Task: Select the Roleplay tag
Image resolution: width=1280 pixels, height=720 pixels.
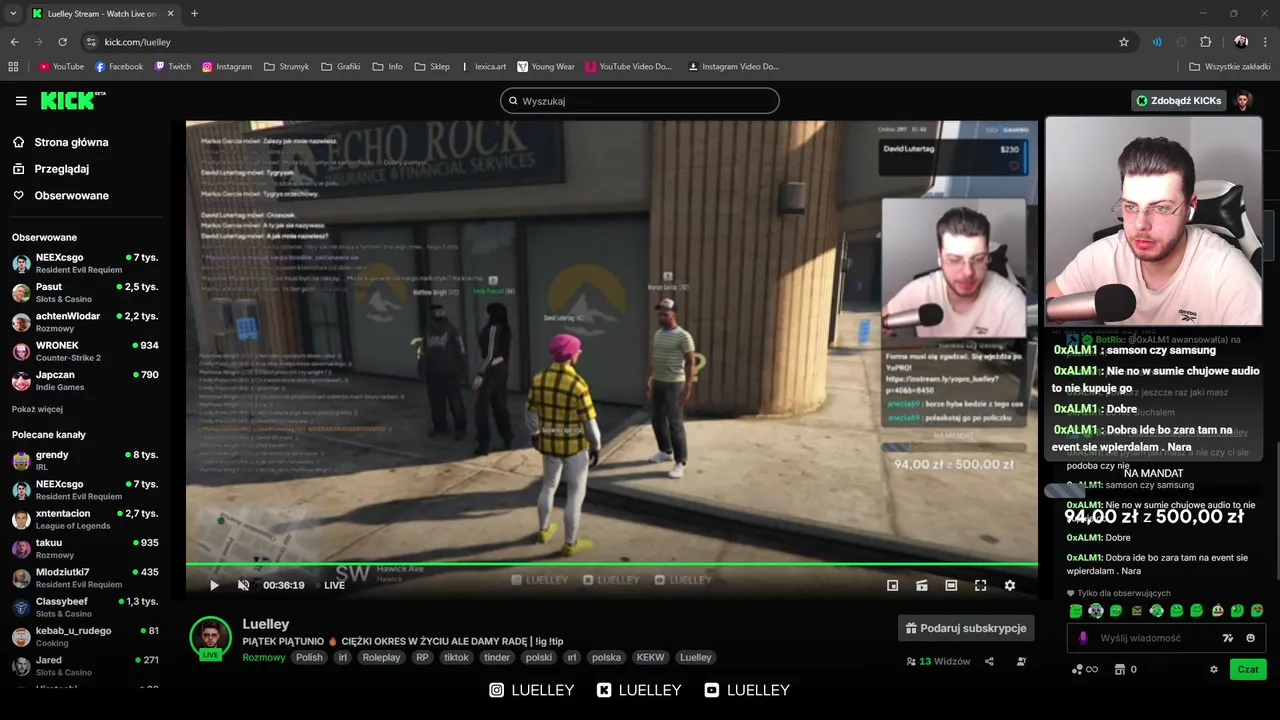Action: point(381,657)
